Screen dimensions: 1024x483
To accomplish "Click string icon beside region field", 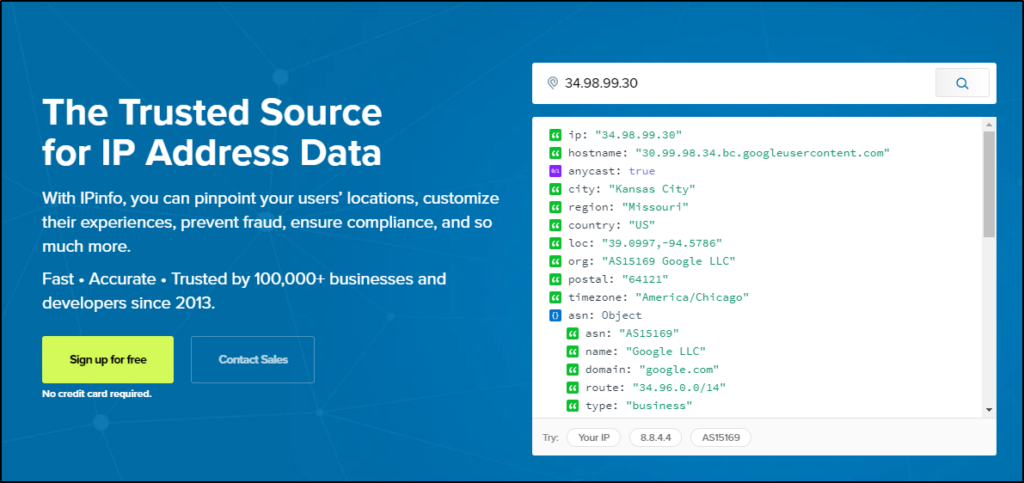I will click(x=555, y=208).
